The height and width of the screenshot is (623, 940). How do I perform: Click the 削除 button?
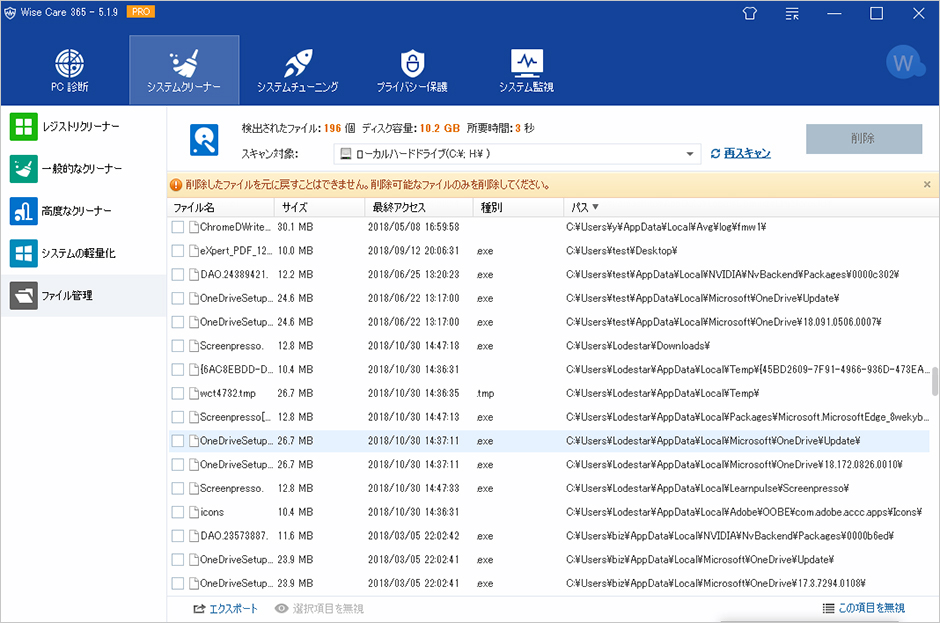tap(864, 139)
